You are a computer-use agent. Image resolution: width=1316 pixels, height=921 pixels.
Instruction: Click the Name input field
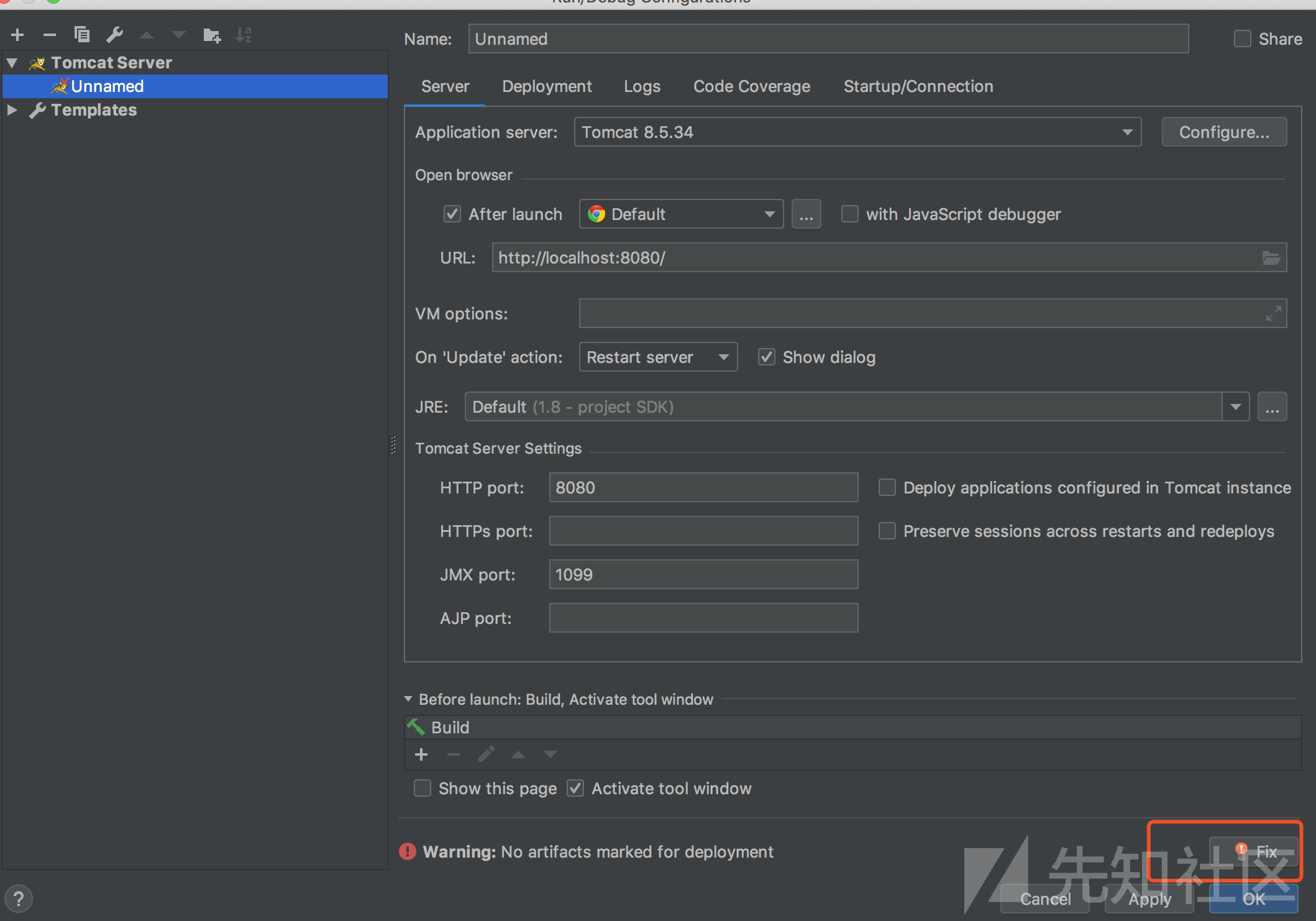pyautogui.click(x=828, y=39)
